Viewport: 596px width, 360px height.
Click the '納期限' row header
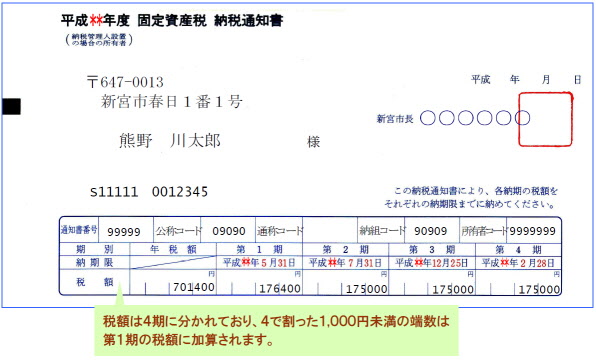94,263
